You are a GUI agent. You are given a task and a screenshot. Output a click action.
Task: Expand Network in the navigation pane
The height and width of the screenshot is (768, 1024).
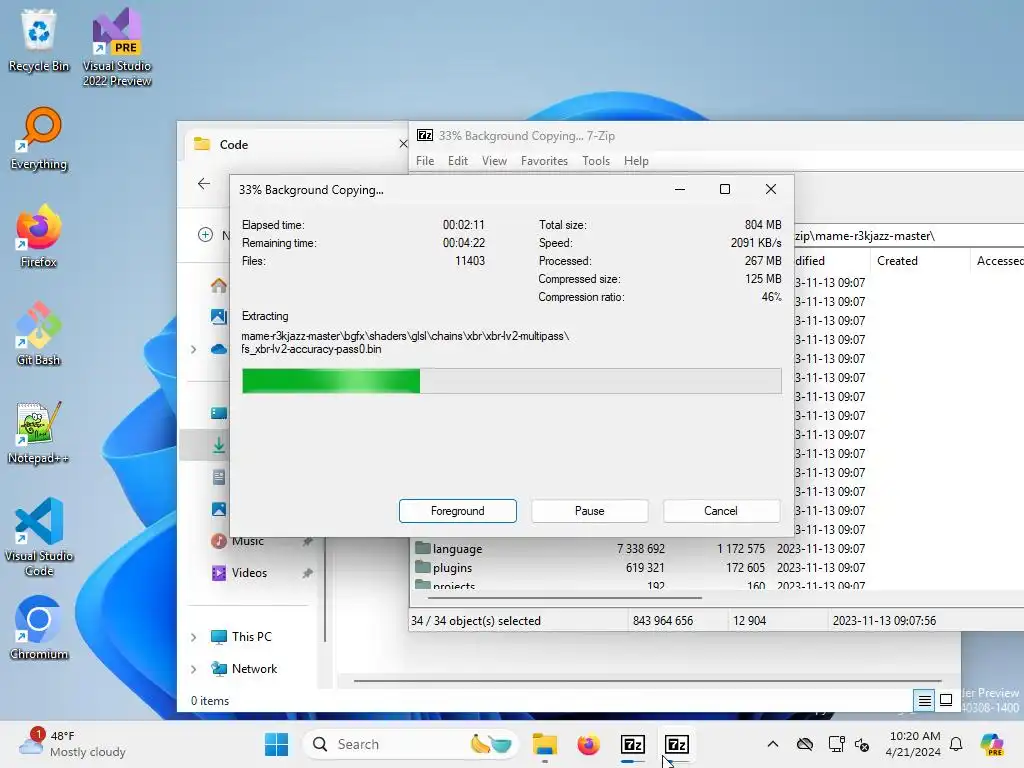coord(193,669)
